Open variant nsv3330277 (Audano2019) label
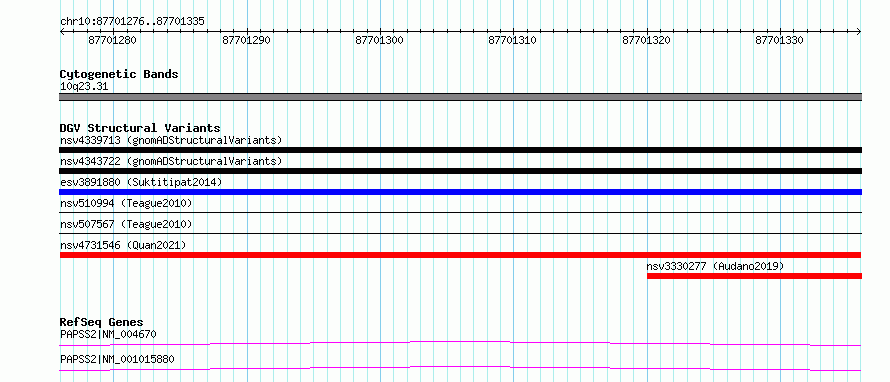The width and height of the screenshot is (890, 382). 715,266
